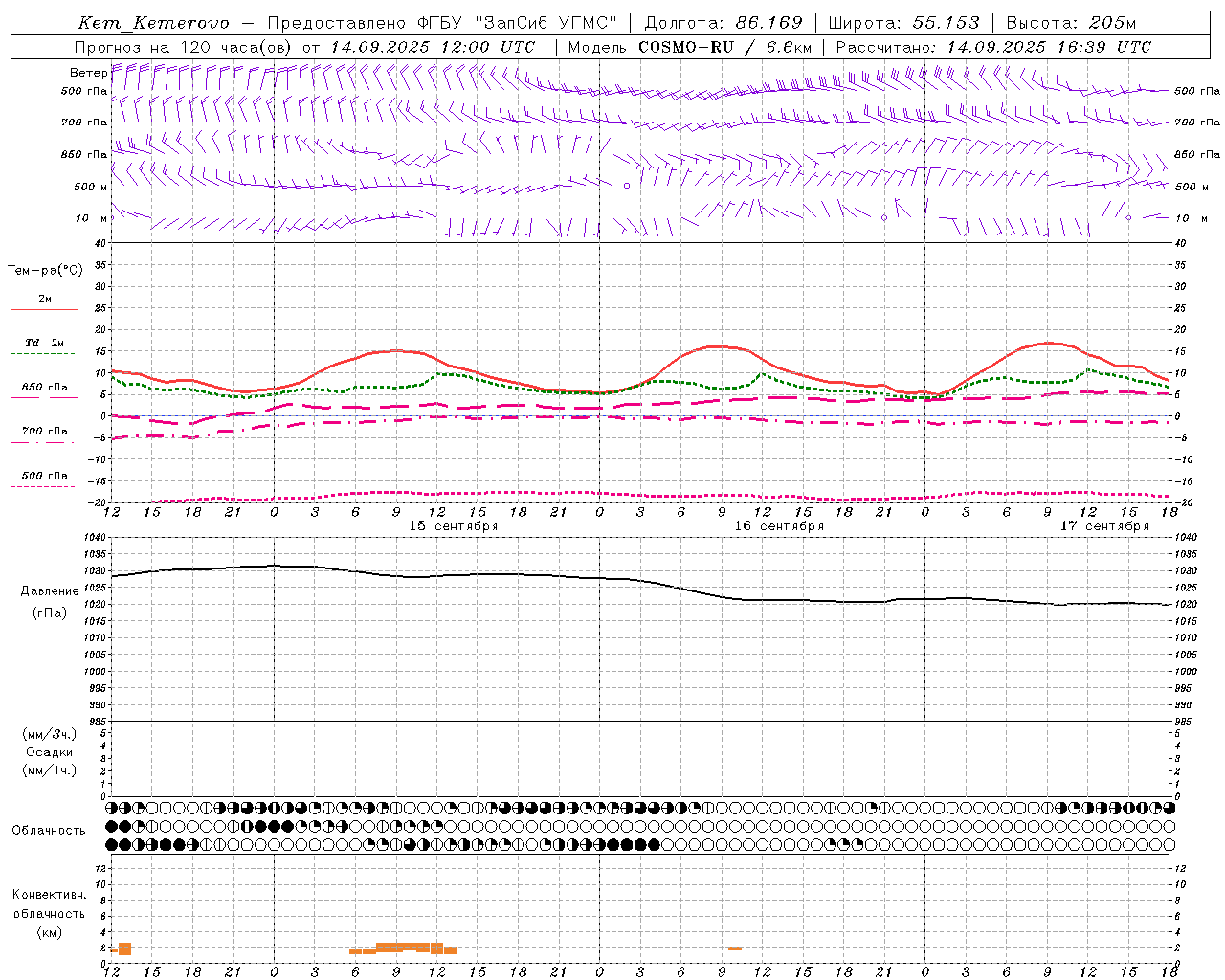Click the Ветер label above the wind barbs
Screen dimensions: 1225x980
pos(88,73)
